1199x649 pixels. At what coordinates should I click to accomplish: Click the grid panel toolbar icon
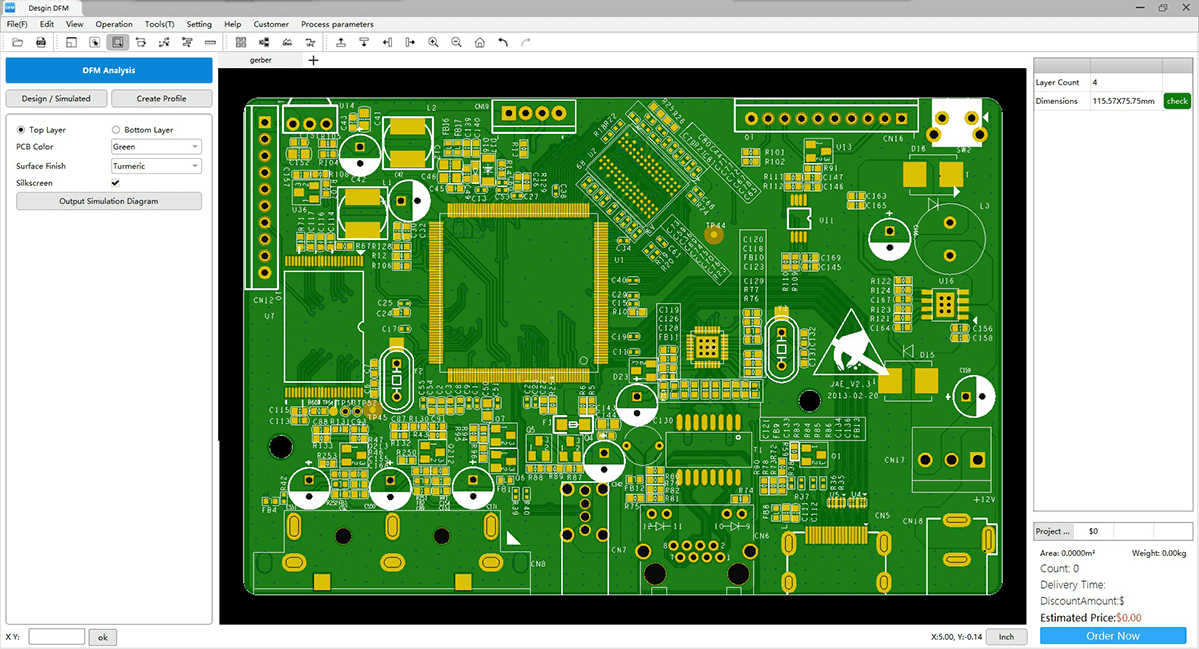point(241,42)
